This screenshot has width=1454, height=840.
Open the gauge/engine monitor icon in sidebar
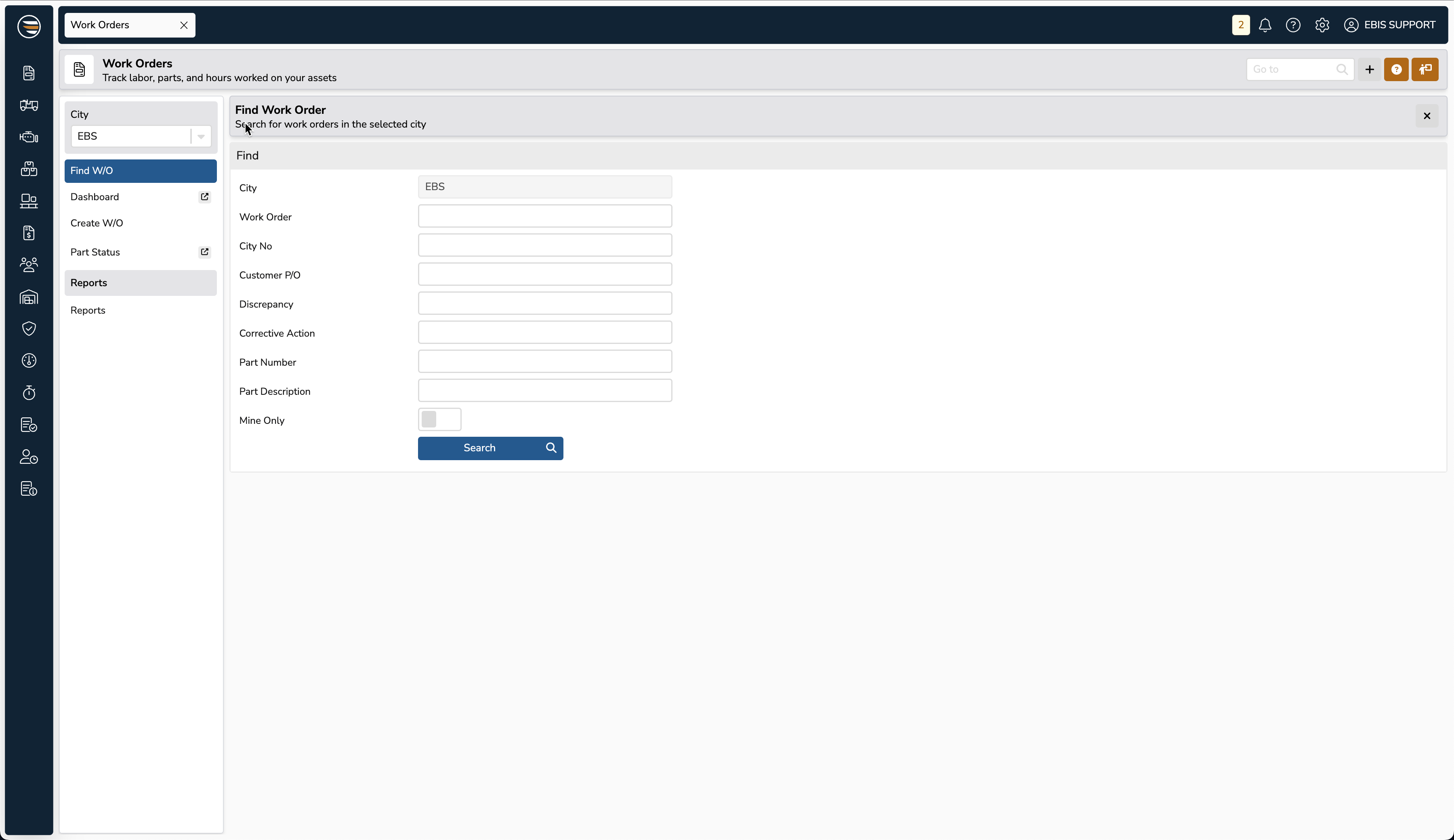(x=29, y=360)
